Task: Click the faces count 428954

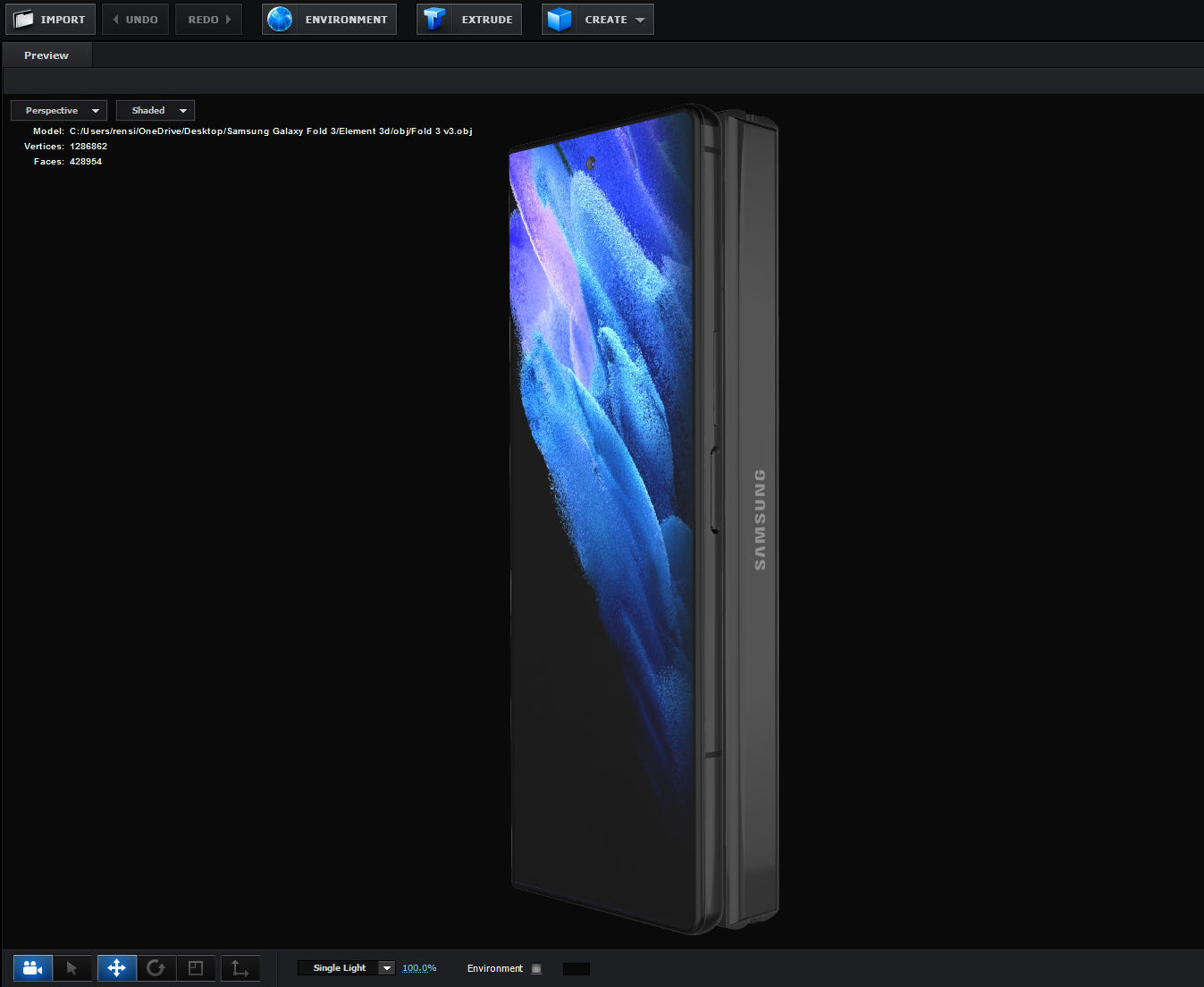Action: click(86, 162)
